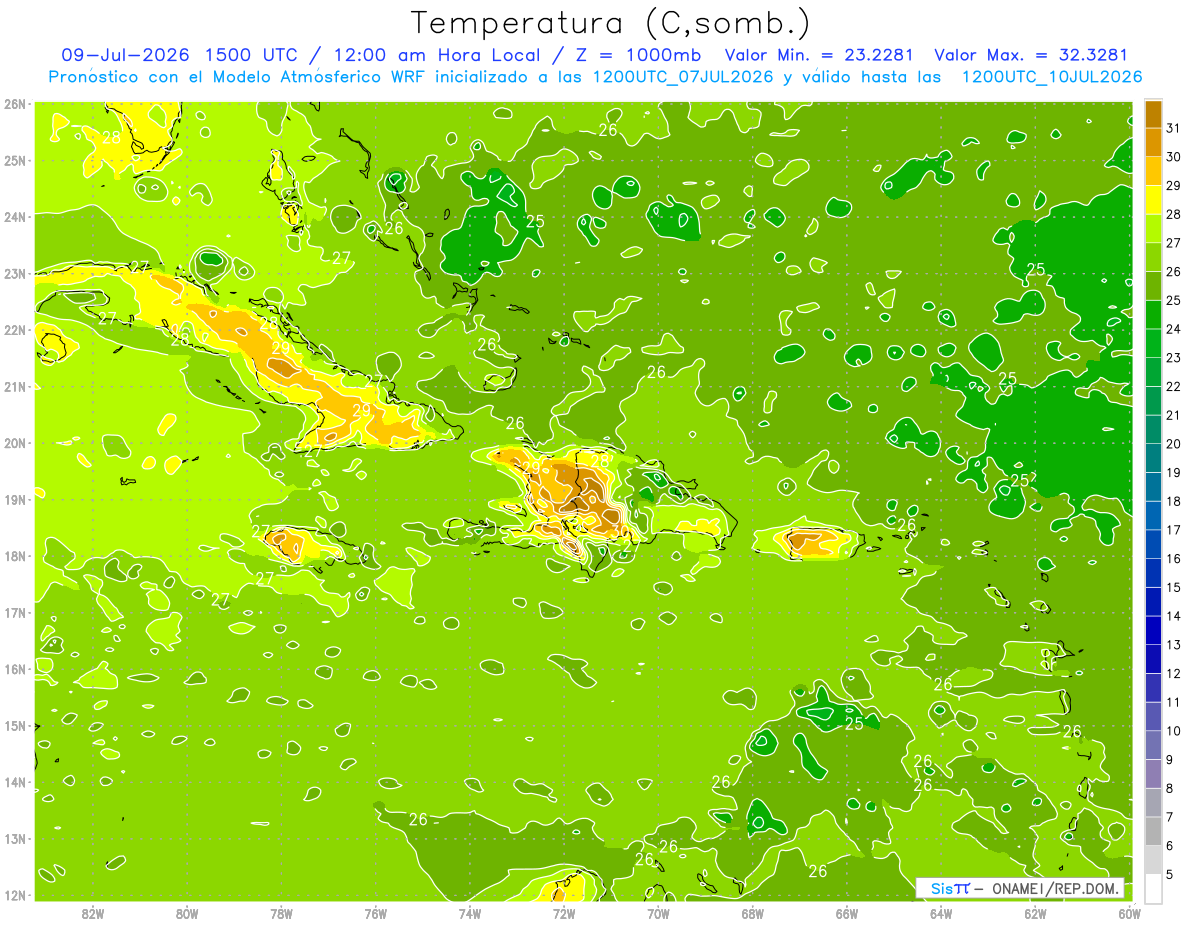Click the latitude label "19N"
1200x927 pixels.
(15, 499)
